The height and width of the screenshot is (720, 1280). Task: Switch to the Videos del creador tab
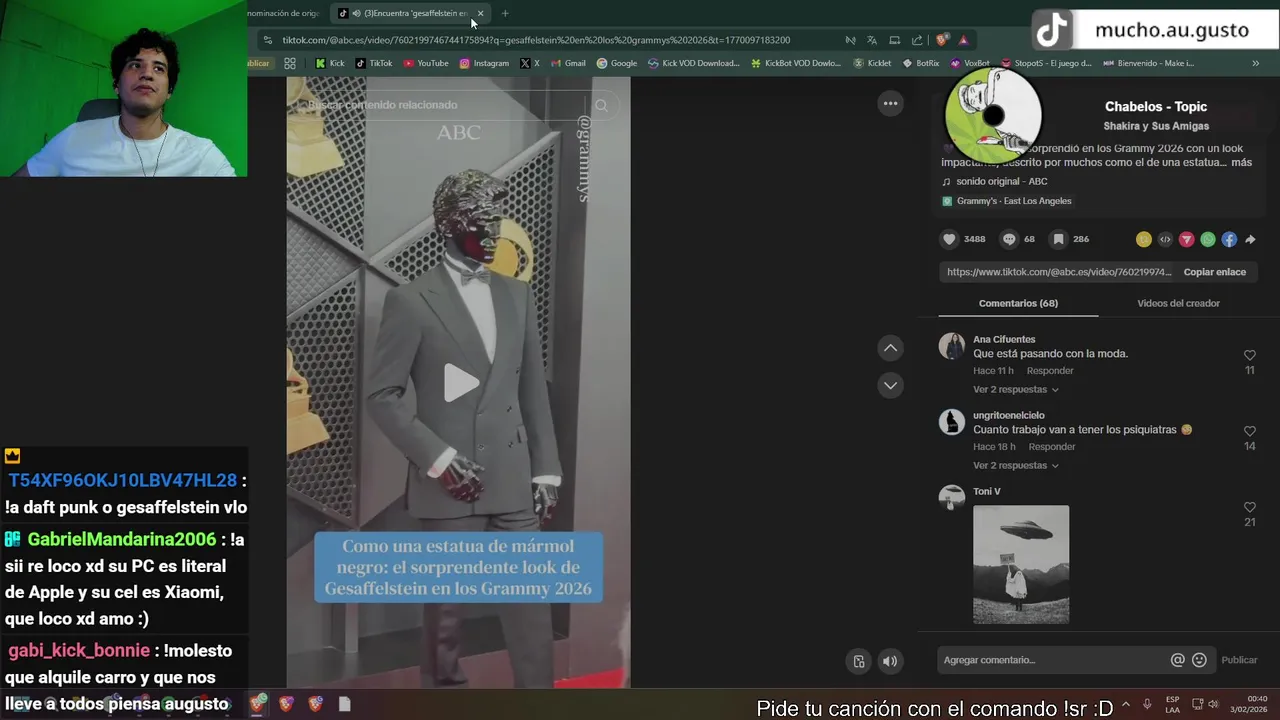[1178, 303]
